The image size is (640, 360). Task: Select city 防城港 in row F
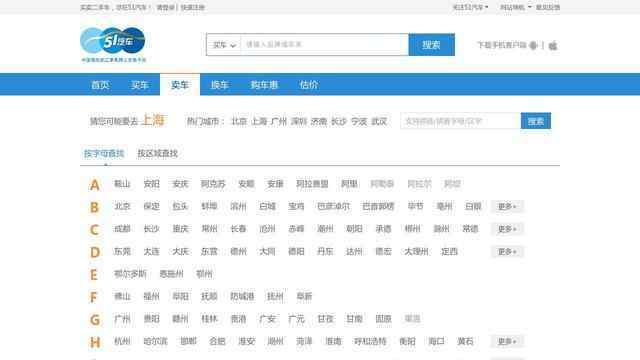point(242,296)
